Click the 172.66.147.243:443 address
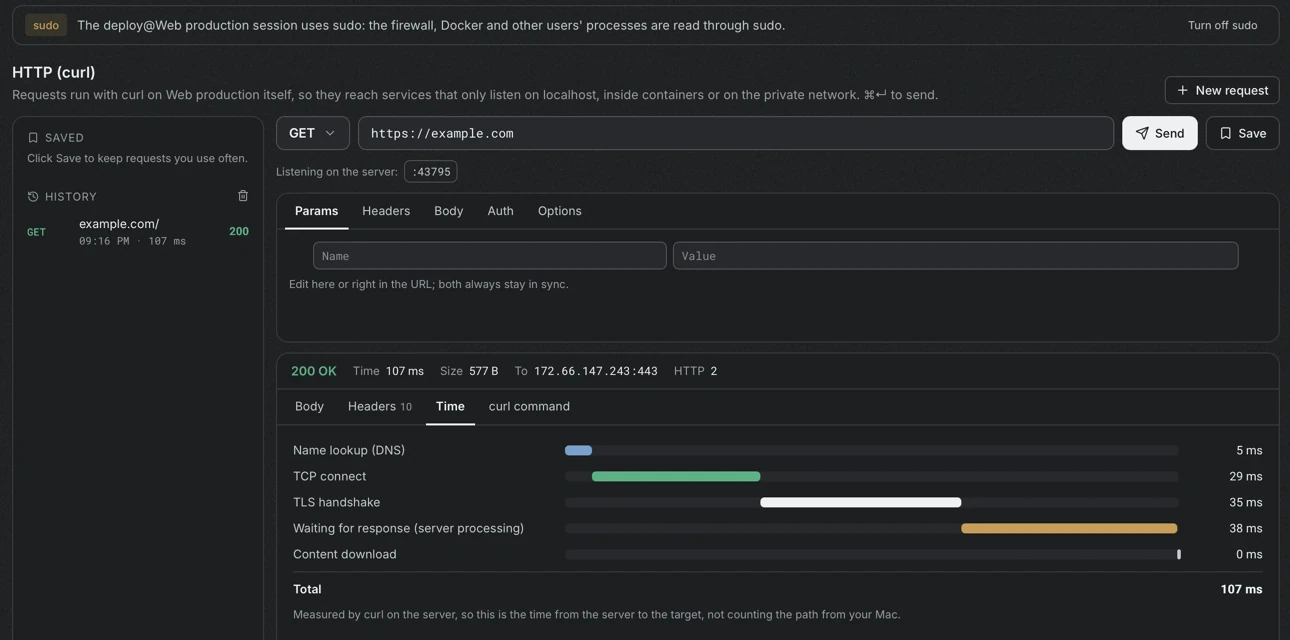 pos(596,371)
